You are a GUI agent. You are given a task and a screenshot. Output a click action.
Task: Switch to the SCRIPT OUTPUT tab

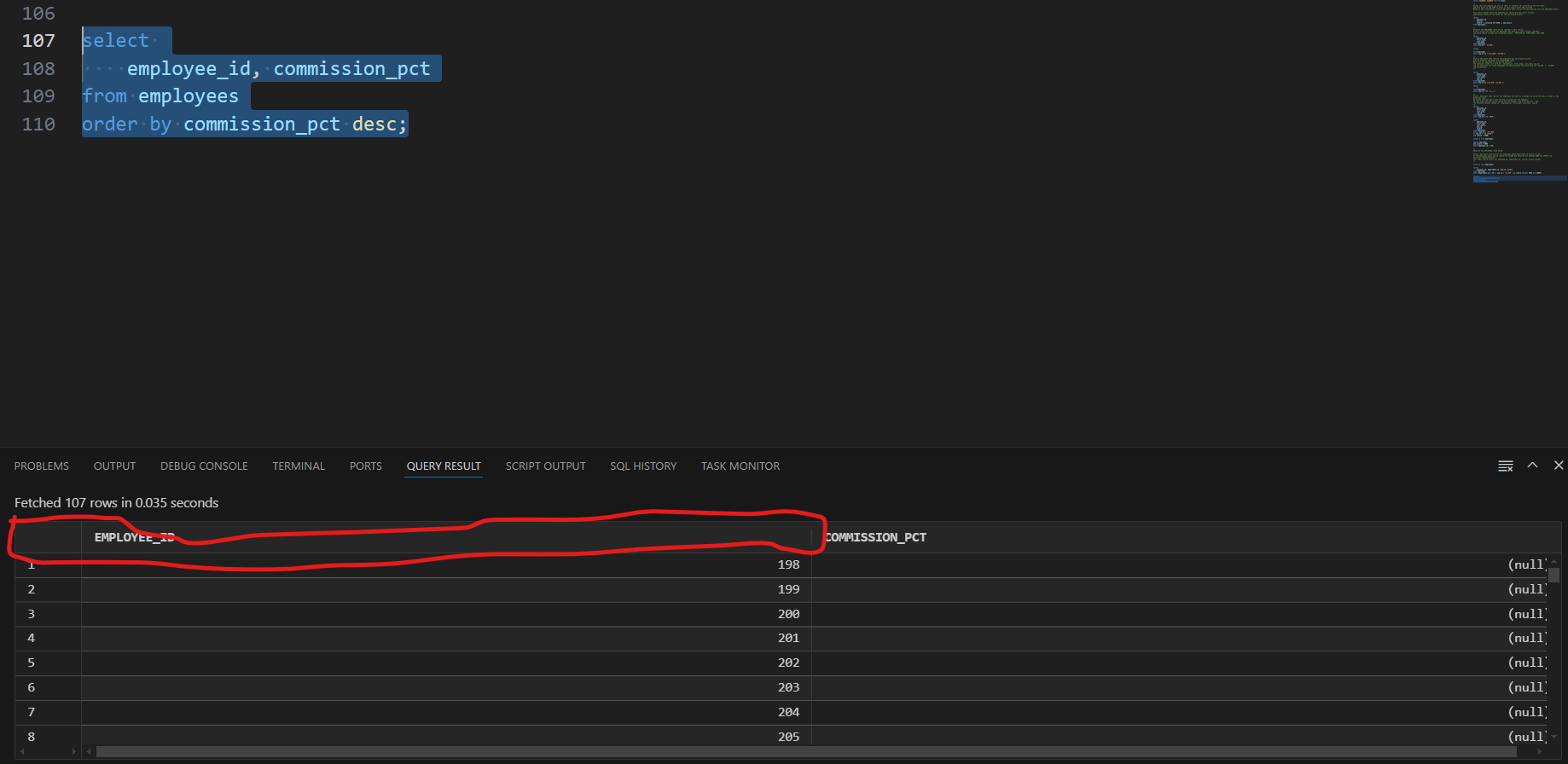click(x=545, y=466)
